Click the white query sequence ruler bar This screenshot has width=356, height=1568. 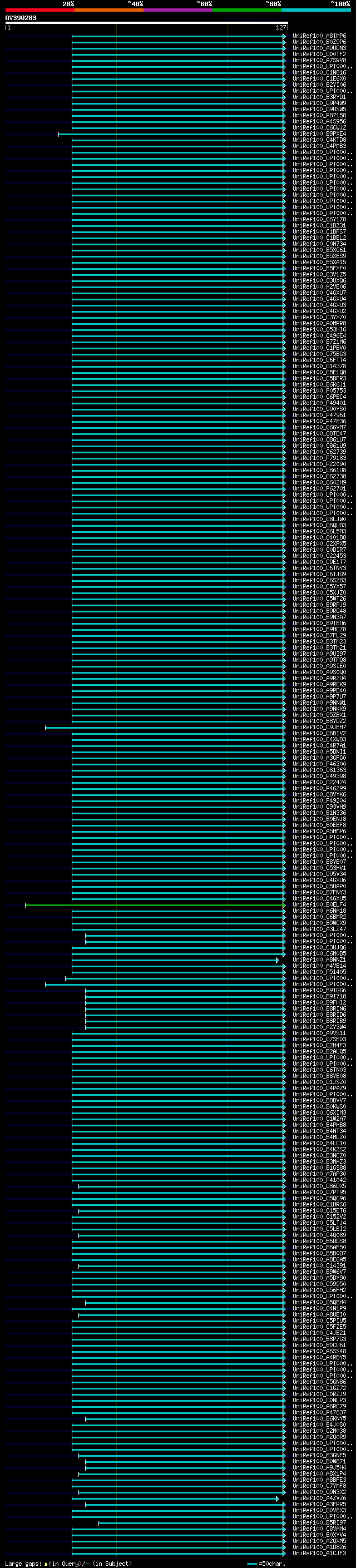pos(147,23)
